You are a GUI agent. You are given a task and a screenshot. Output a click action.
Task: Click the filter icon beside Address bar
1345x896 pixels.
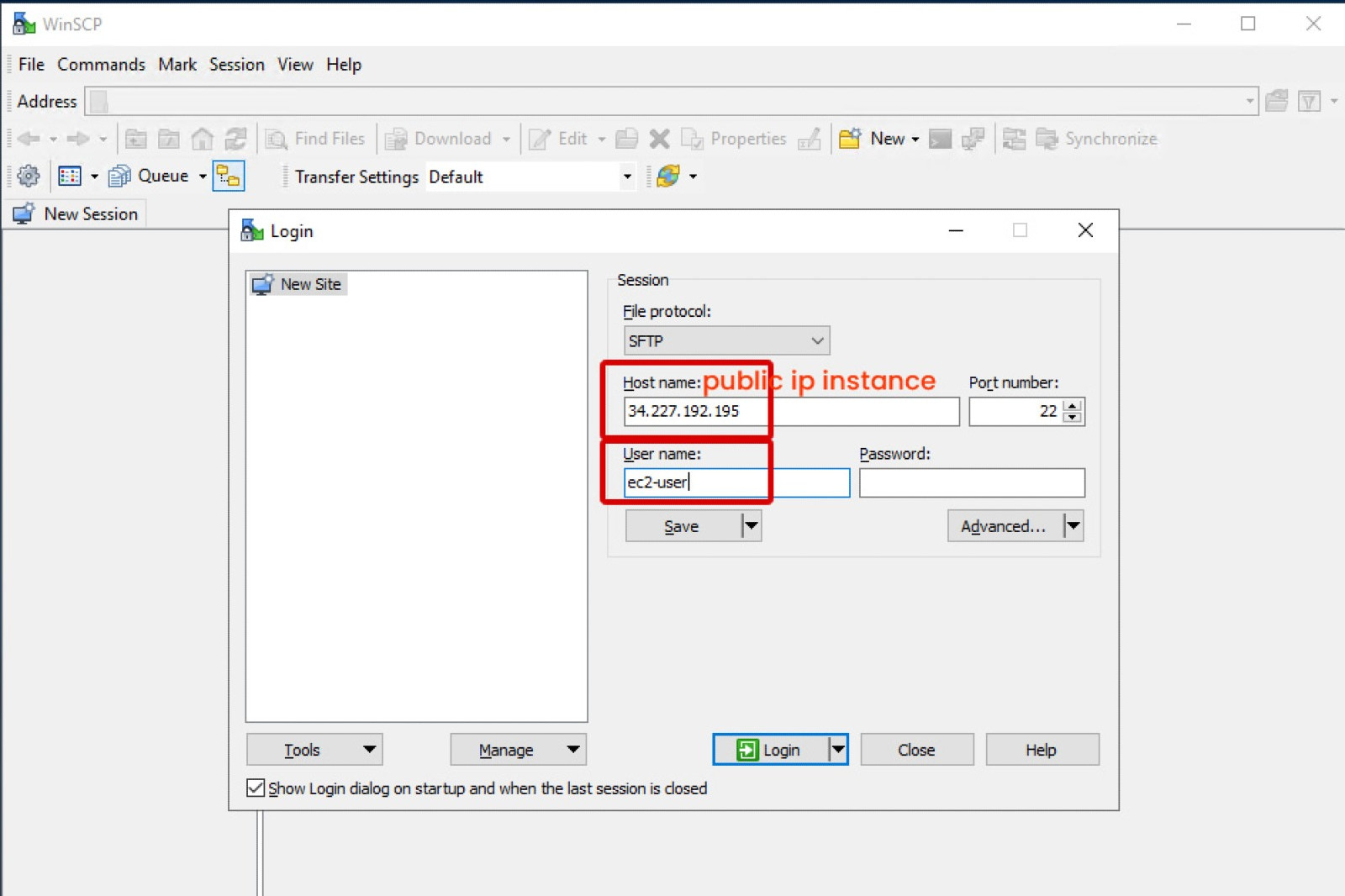pos(1310,101)
